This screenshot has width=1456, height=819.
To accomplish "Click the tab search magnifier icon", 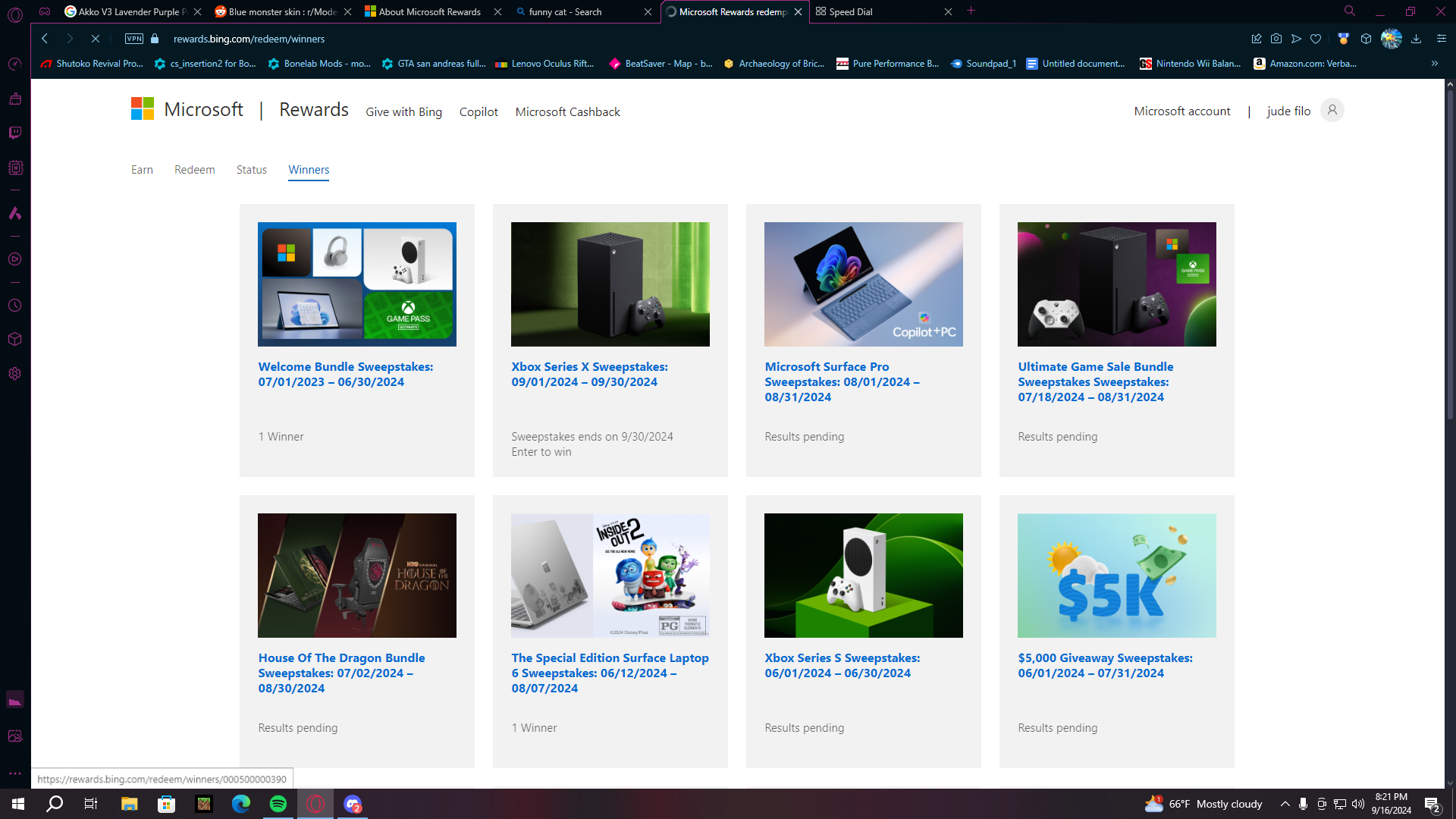I will pyautogui.click(x=1350, y=11).
